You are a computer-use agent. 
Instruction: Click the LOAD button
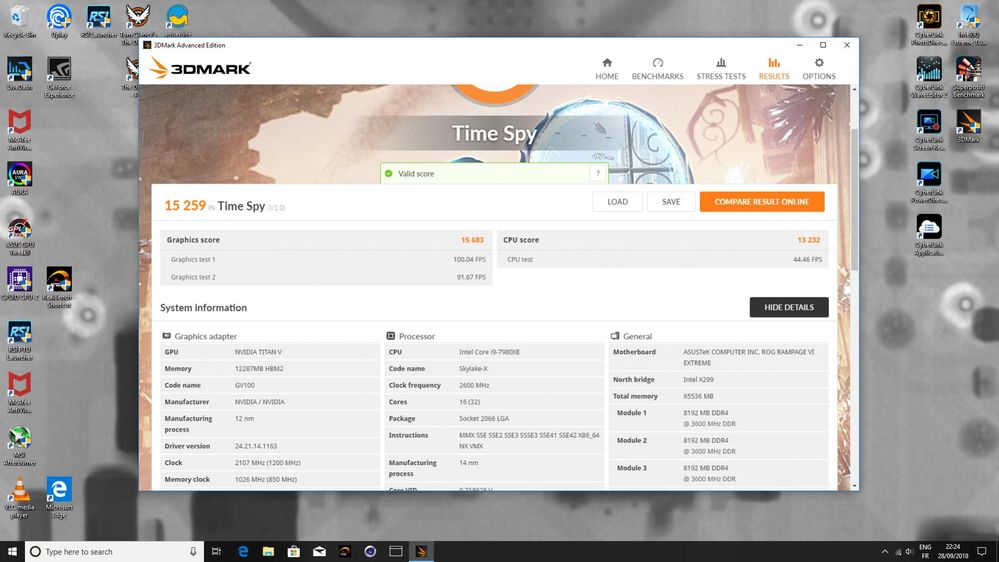[x=617, y=201]
